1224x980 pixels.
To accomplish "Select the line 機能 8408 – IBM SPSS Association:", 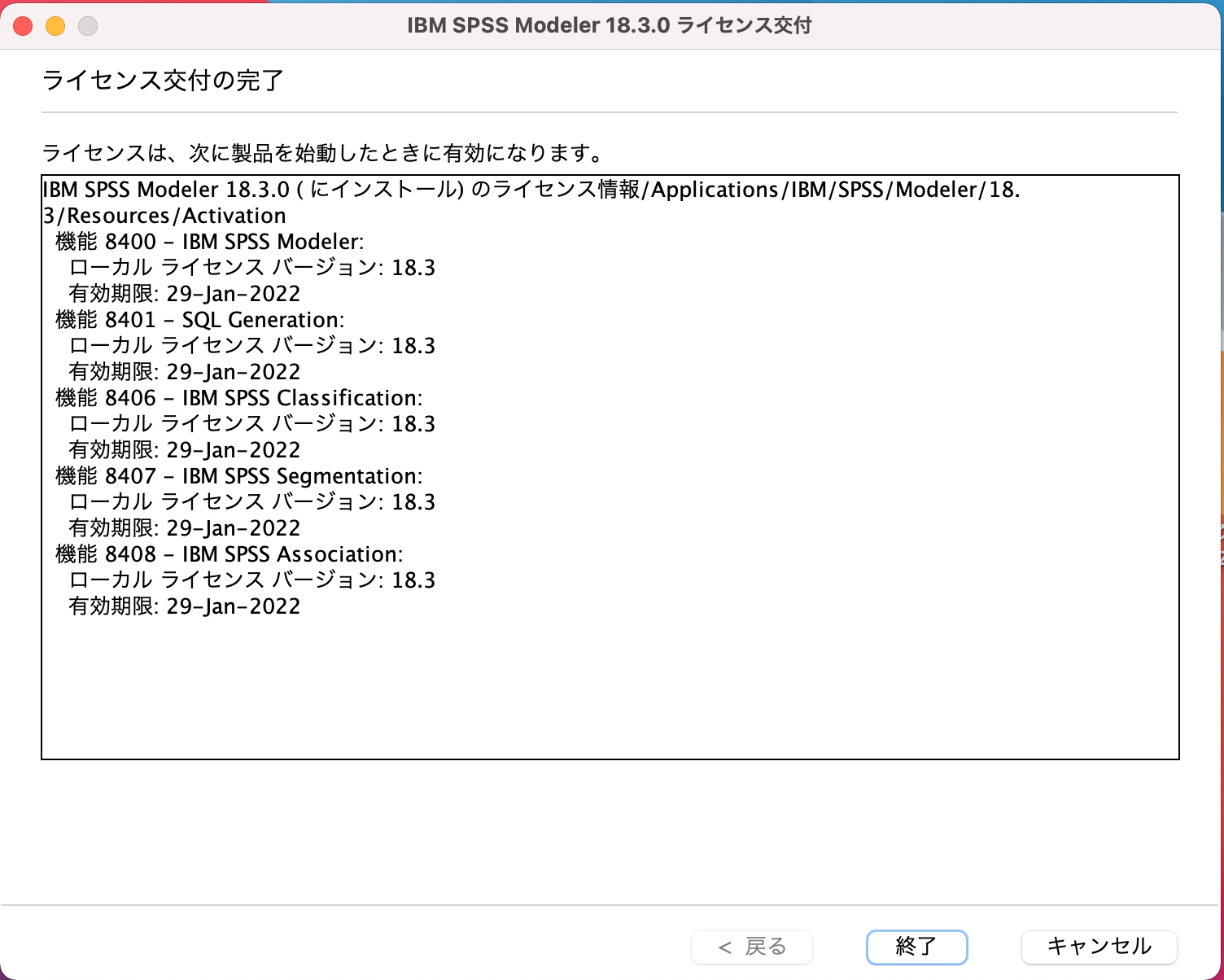I will pos(229,554).
